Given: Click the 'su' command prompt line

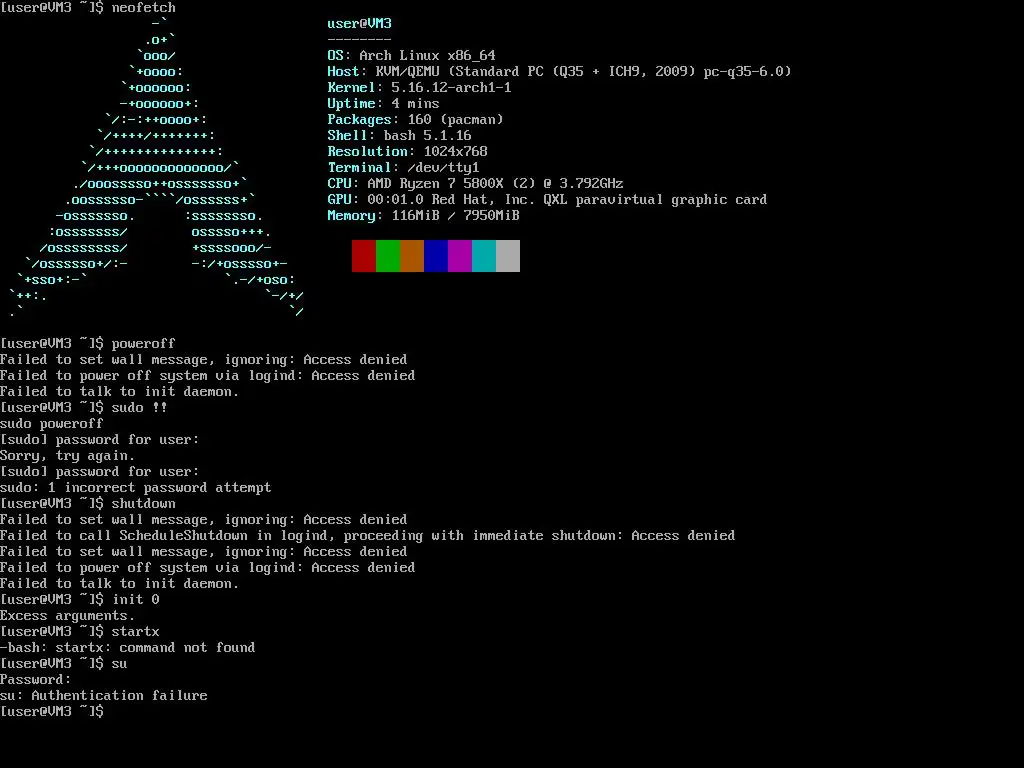Looking at the screenshot, I should pos(63,664).
